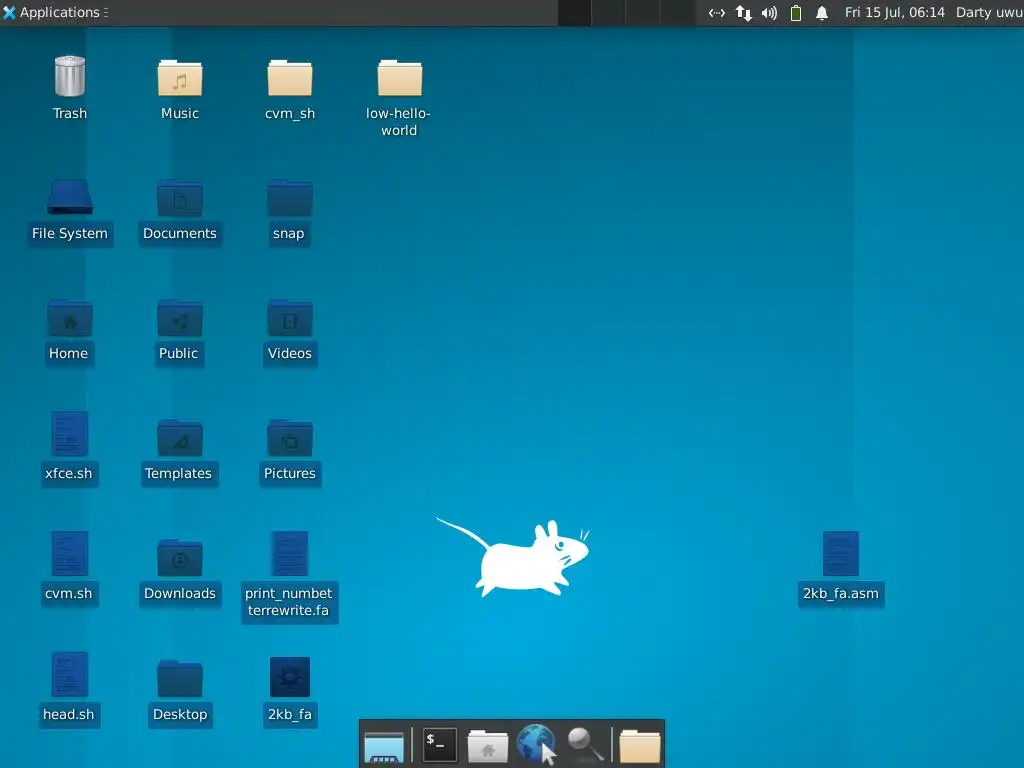Select the cvm.sh script file
Screen dimensions: 1024x768
coord(69,554)
